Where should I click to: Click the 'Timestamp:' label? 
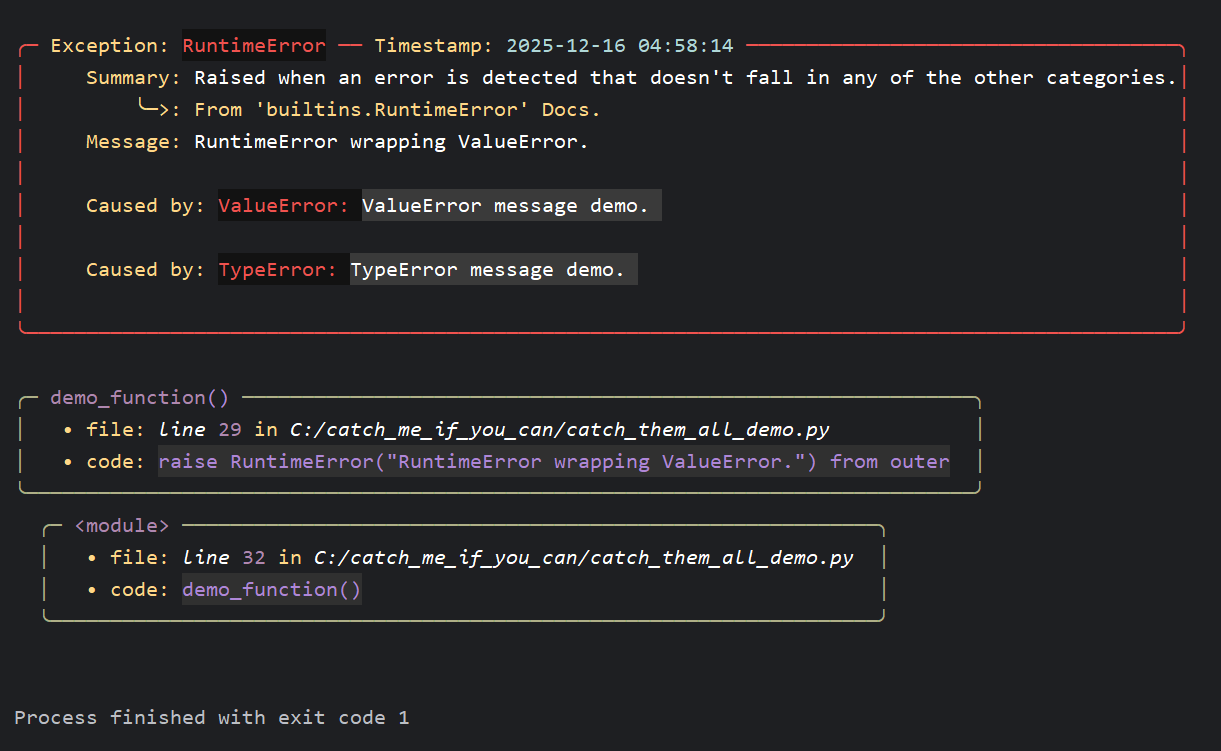click(x=434, y=46)
